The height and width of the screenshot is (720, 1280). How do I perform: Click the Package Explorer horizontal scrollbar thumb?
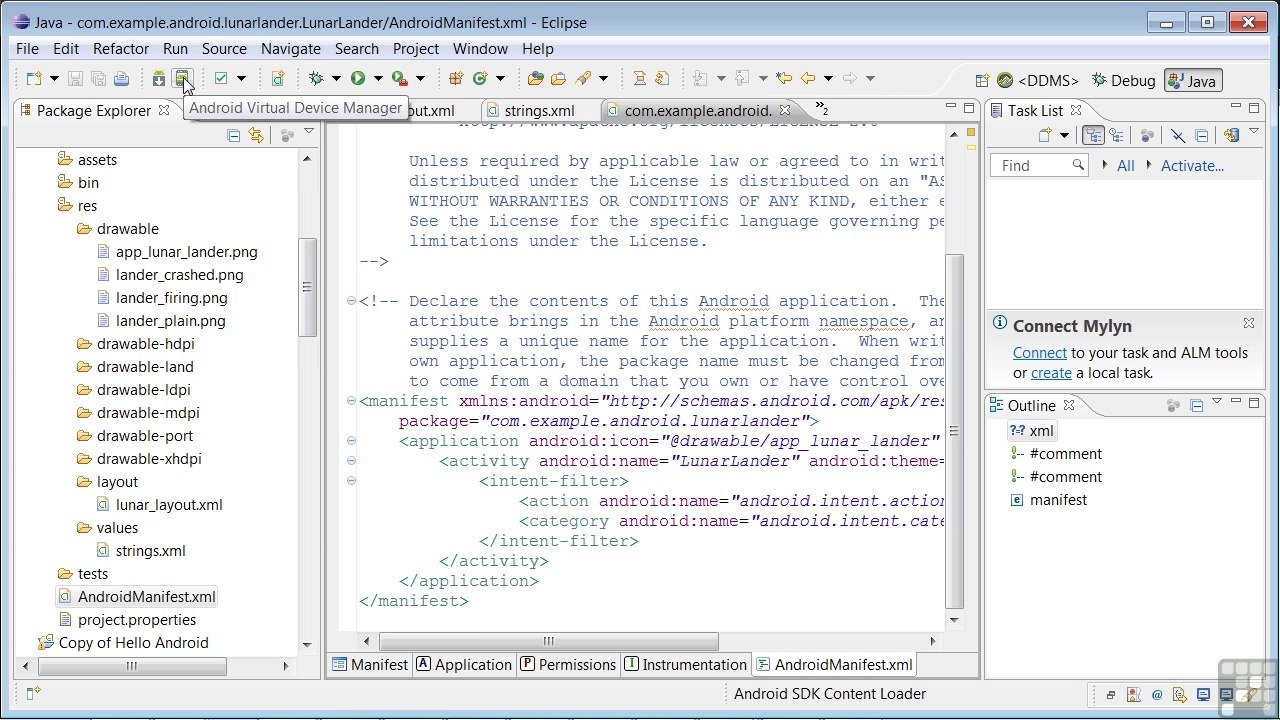(130, 666)
